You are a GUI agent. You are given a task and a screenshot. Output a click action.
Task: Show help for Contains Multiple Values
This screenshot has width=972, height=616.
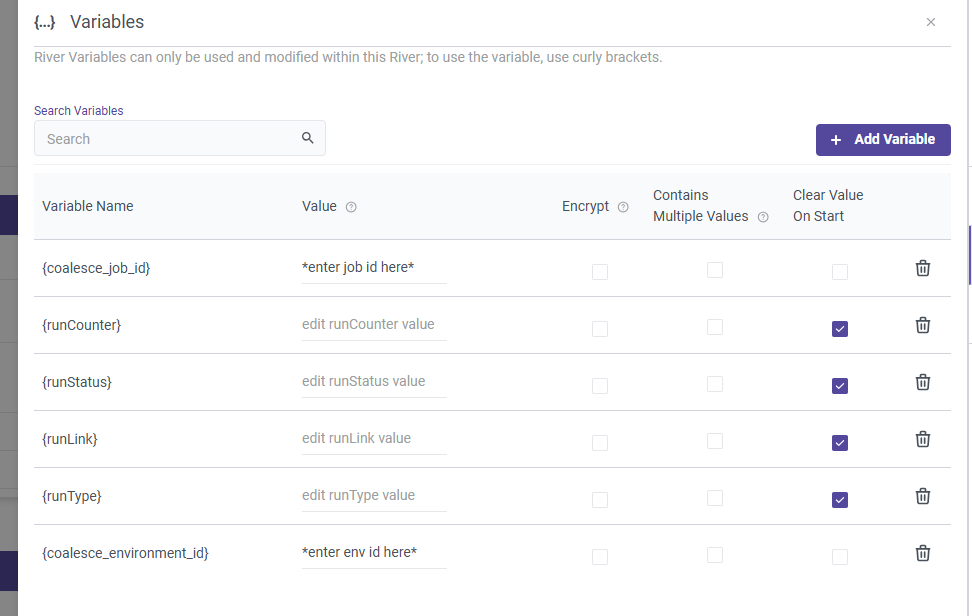coord(763,217)
